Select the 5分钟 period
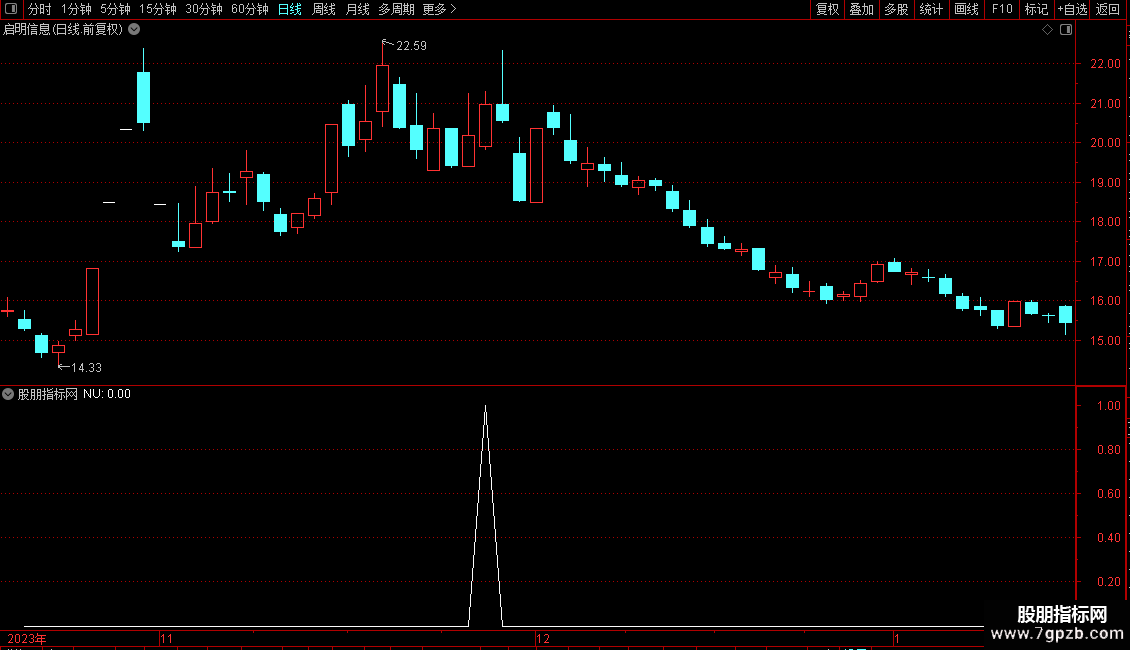The image size is (1130, 650). point(115,9)
